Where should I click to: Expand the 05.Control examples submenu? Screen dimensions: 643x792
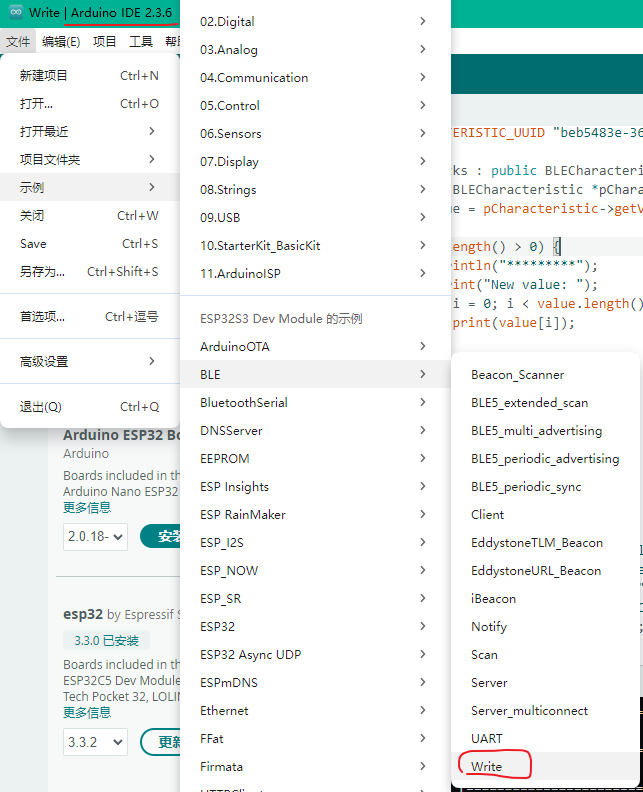pyautogui.click(x=315, y=106)
